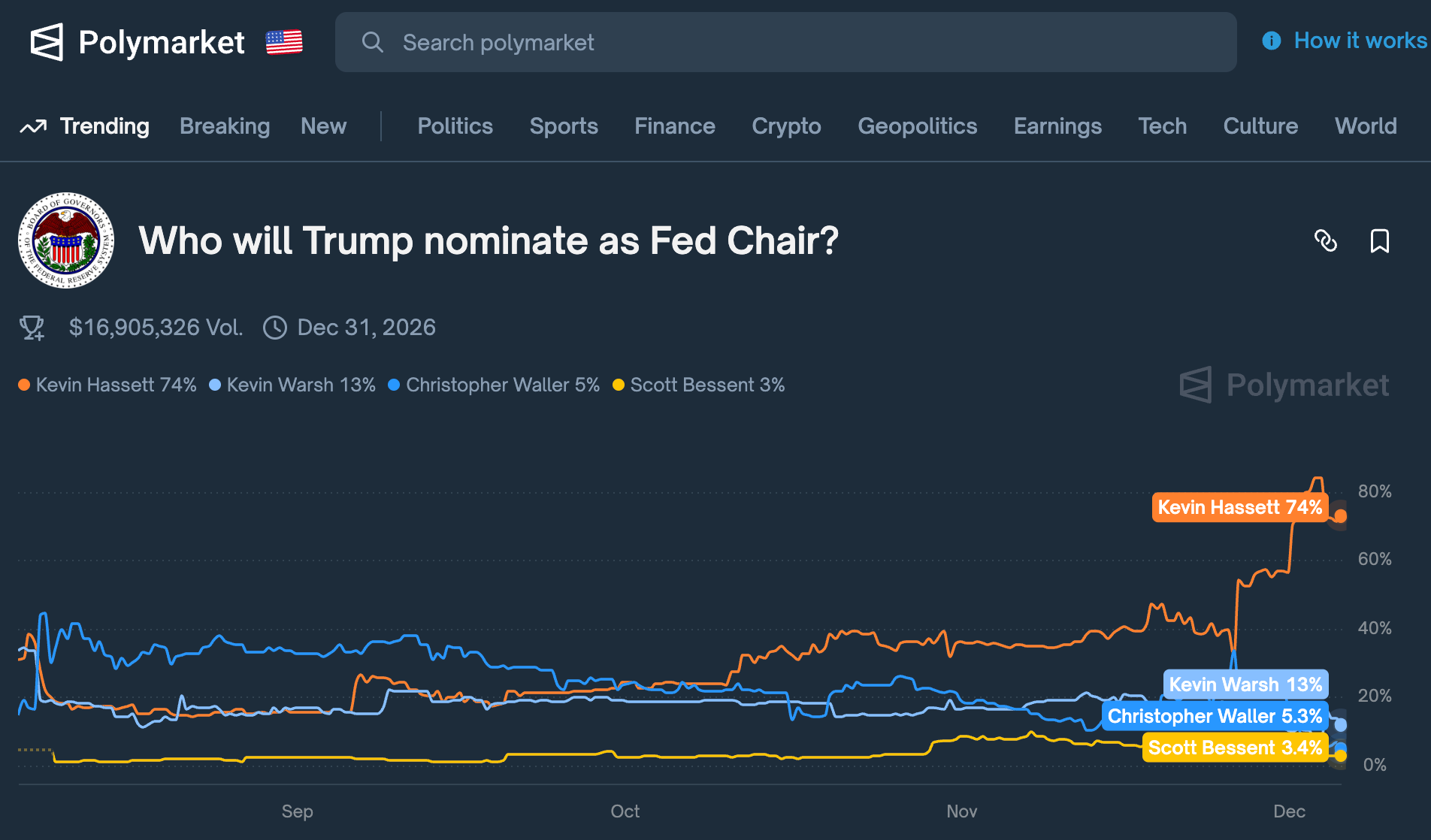The width and height of the screenshot is (1431, 840).
Task: Bookmark the Fed Chair market
Action: click(1380, 241)
